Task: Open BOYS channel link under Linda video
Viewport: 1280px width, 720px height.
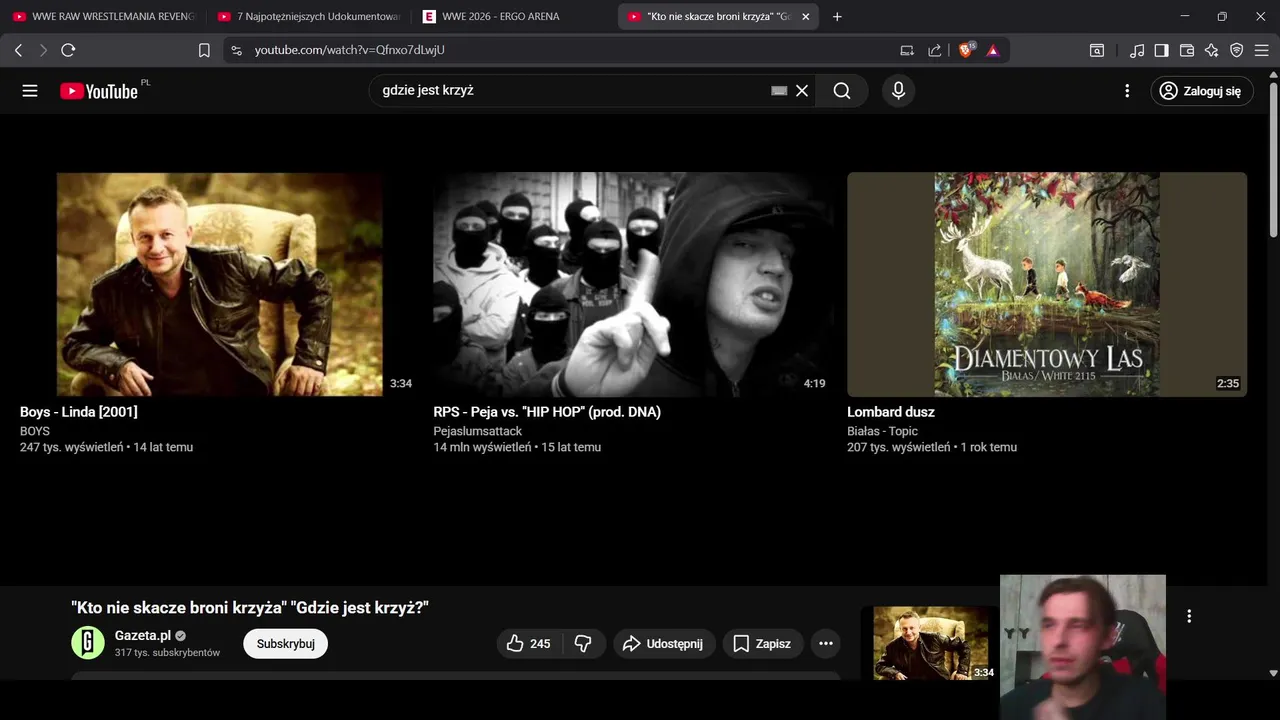Action: [35, 431]
